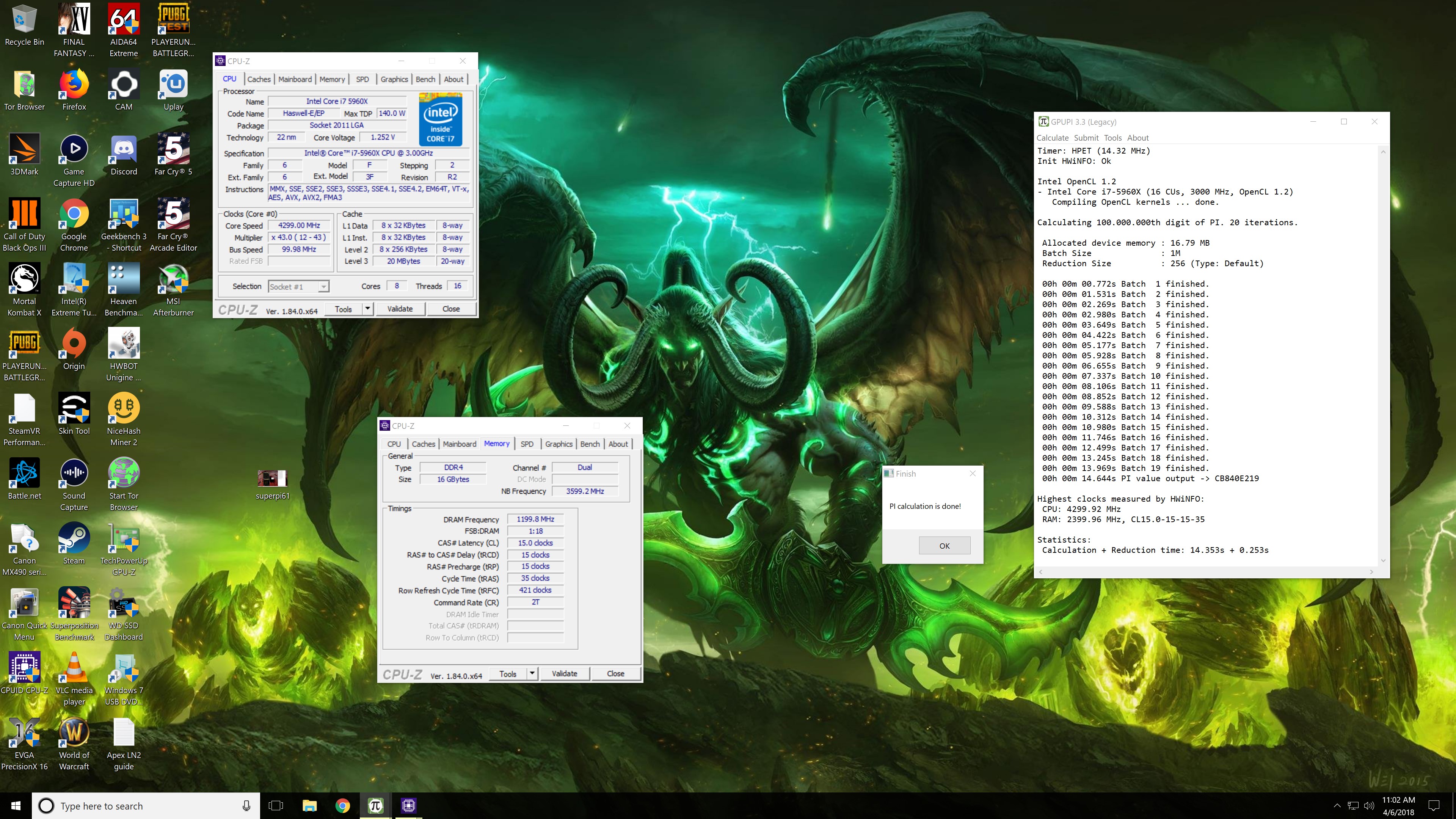Screen dimensions: 1456x819
Task: Open HWBOT Unigine desktop icon
Action: click(124, 355)
